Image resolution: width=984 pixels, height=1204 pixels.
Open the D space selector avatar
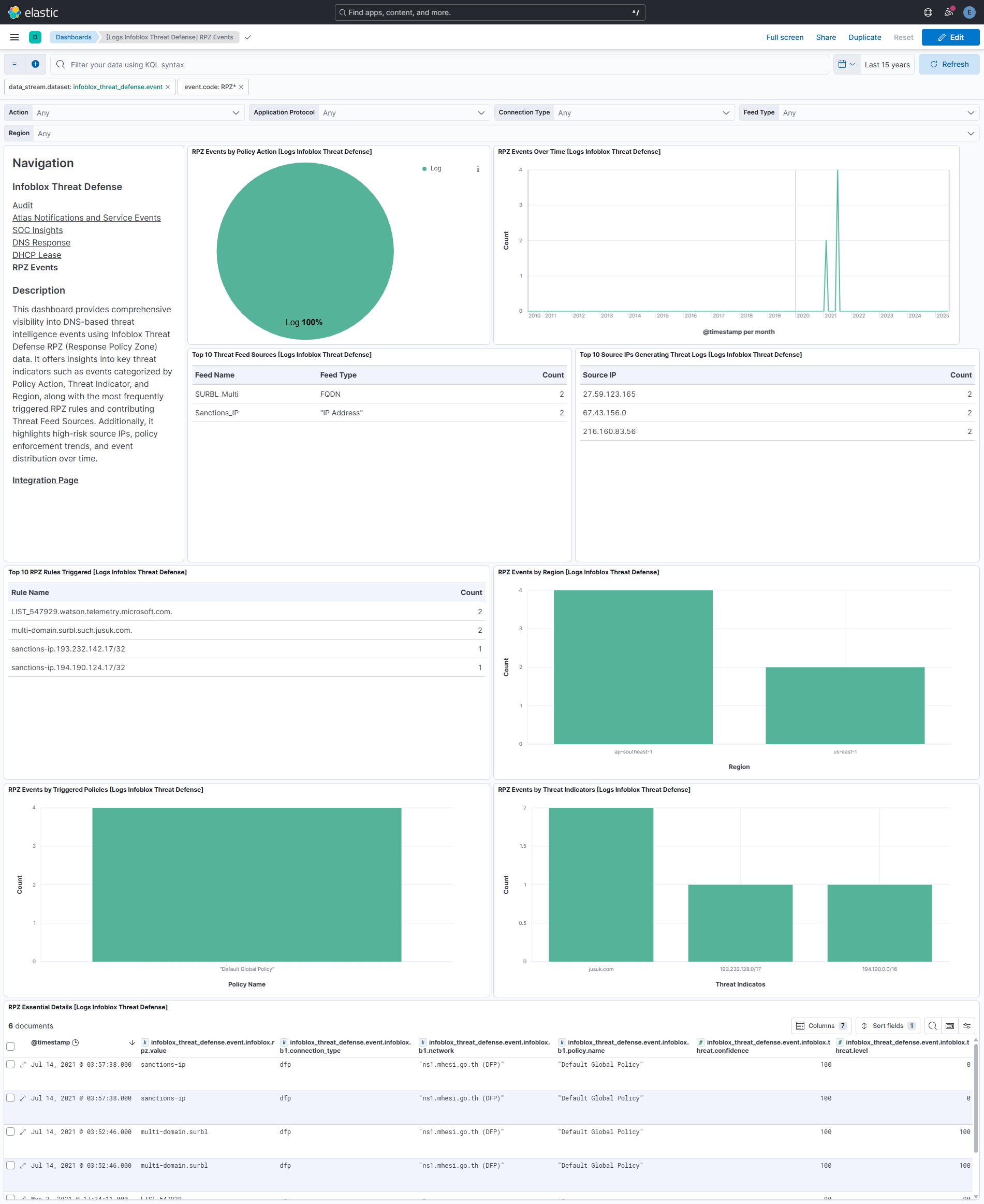pyautogui.click(x=35, y=37)
